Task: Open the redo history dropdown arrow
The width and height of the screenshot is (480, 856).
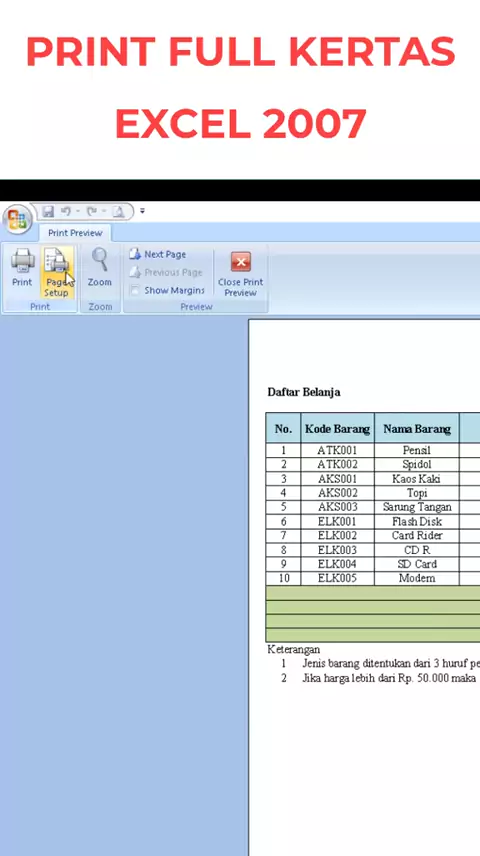Action: pos(103,211)
